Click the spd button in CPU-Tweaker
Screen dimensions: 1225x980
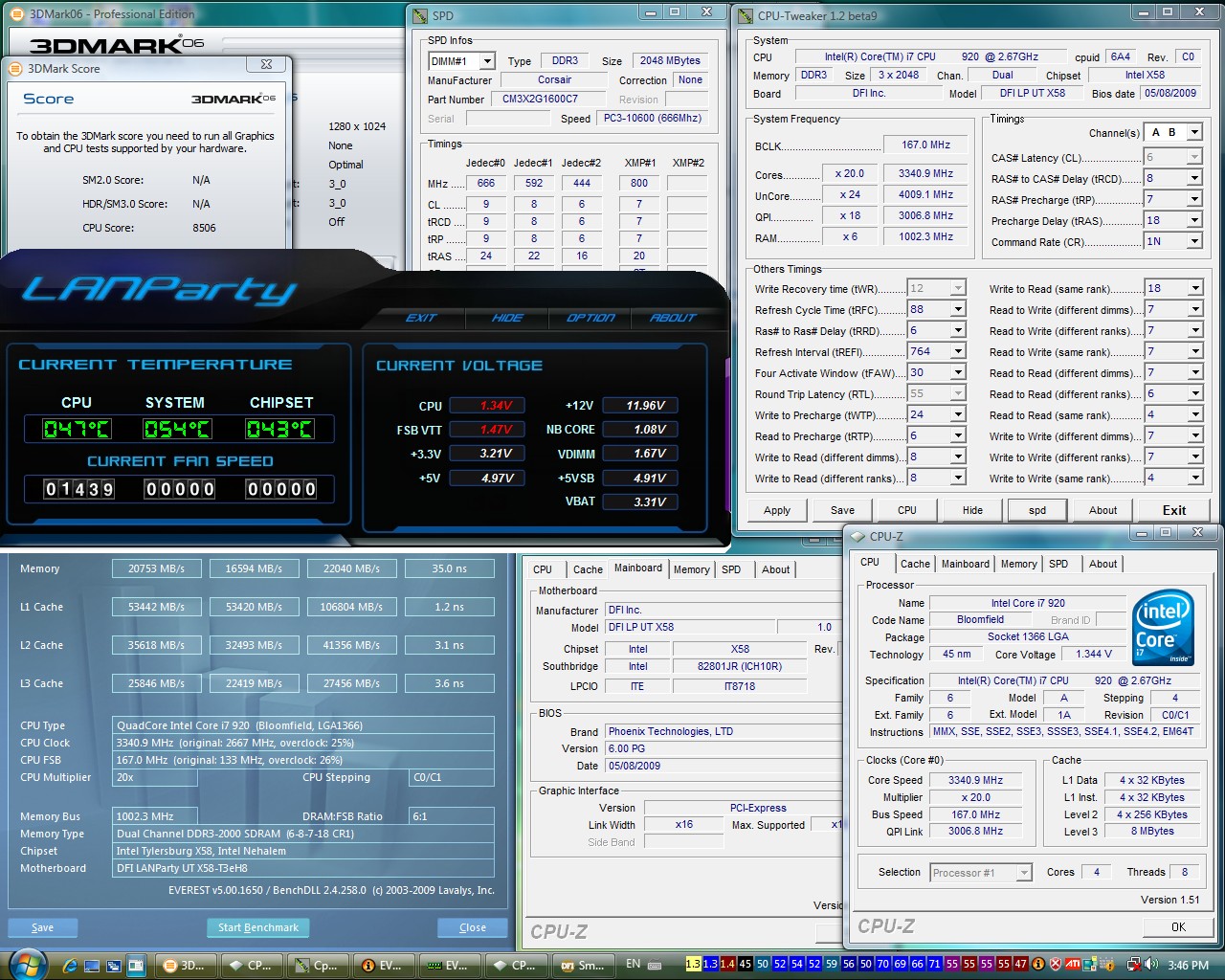(1037, 510)
